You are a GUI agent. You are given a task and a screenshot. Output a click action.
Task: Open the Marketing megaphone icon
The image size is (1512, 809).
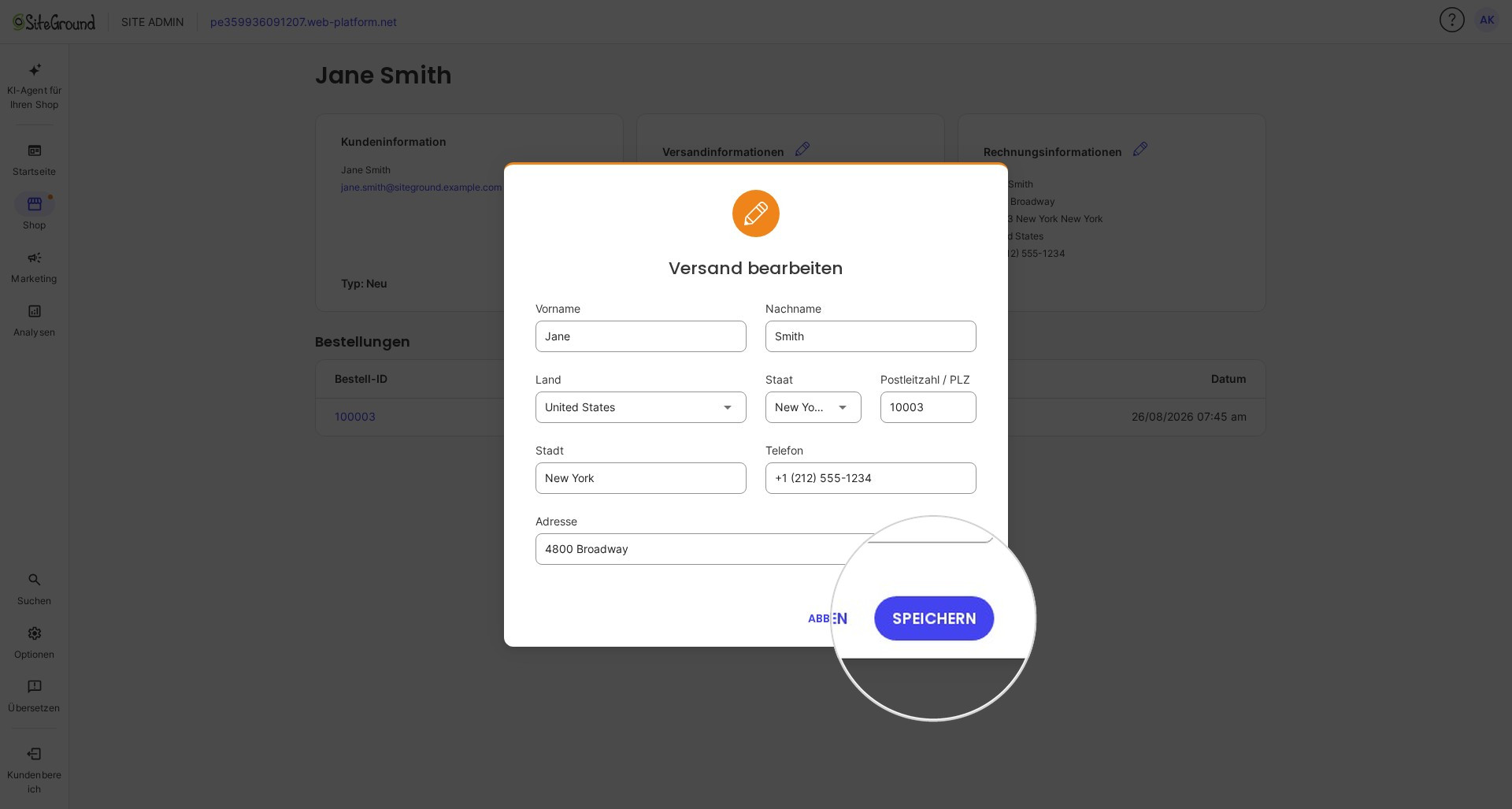click(34, 258)
